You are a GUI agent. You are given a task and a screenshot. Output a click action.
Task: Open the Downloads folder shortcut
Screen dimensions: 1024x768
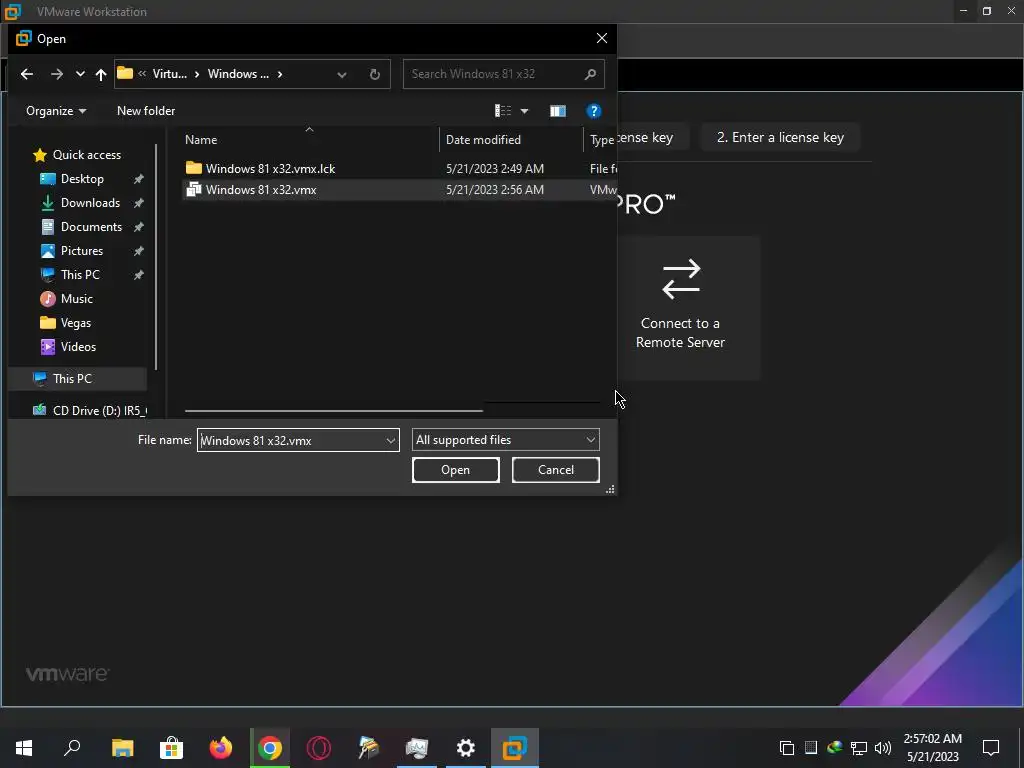[x=90, y=203]
